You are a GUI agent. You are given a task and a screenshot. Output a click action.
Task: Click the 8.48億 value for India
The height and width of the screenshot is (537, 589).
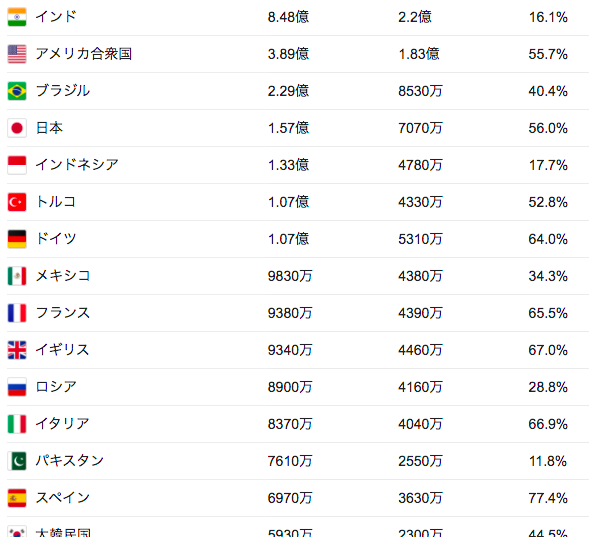pyautogui.click(x=288, y=17)
